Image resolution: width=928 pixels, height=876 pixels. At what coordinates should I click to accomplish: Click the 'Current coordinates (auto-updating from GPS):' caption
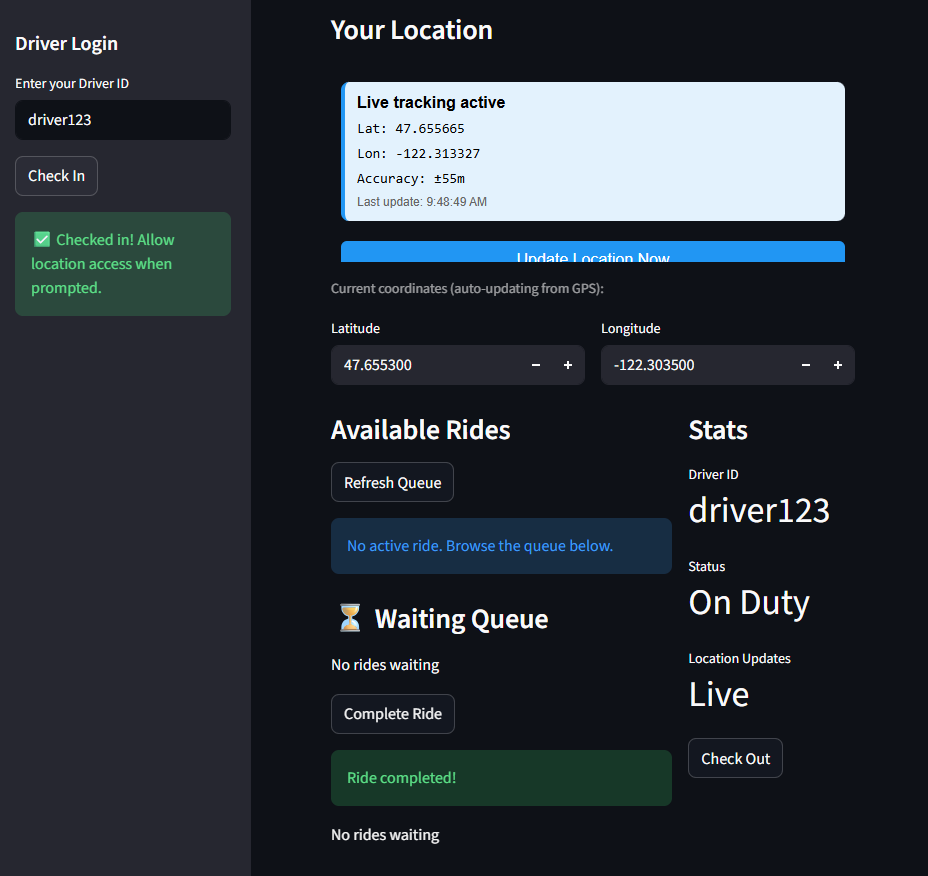467,289
